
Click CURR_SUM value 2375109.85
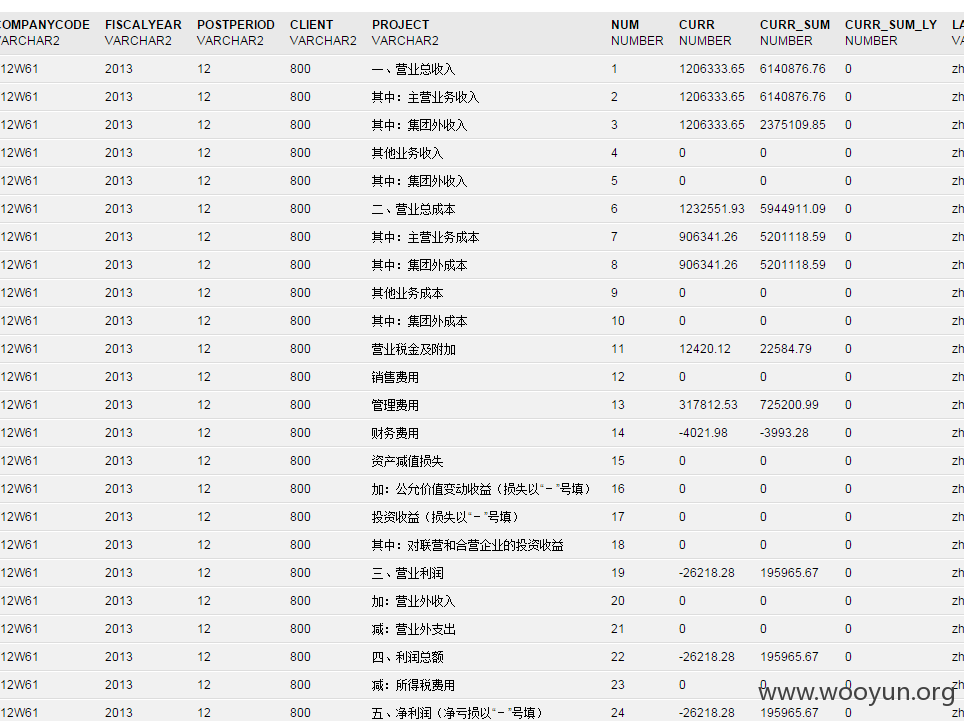(792, 125)
